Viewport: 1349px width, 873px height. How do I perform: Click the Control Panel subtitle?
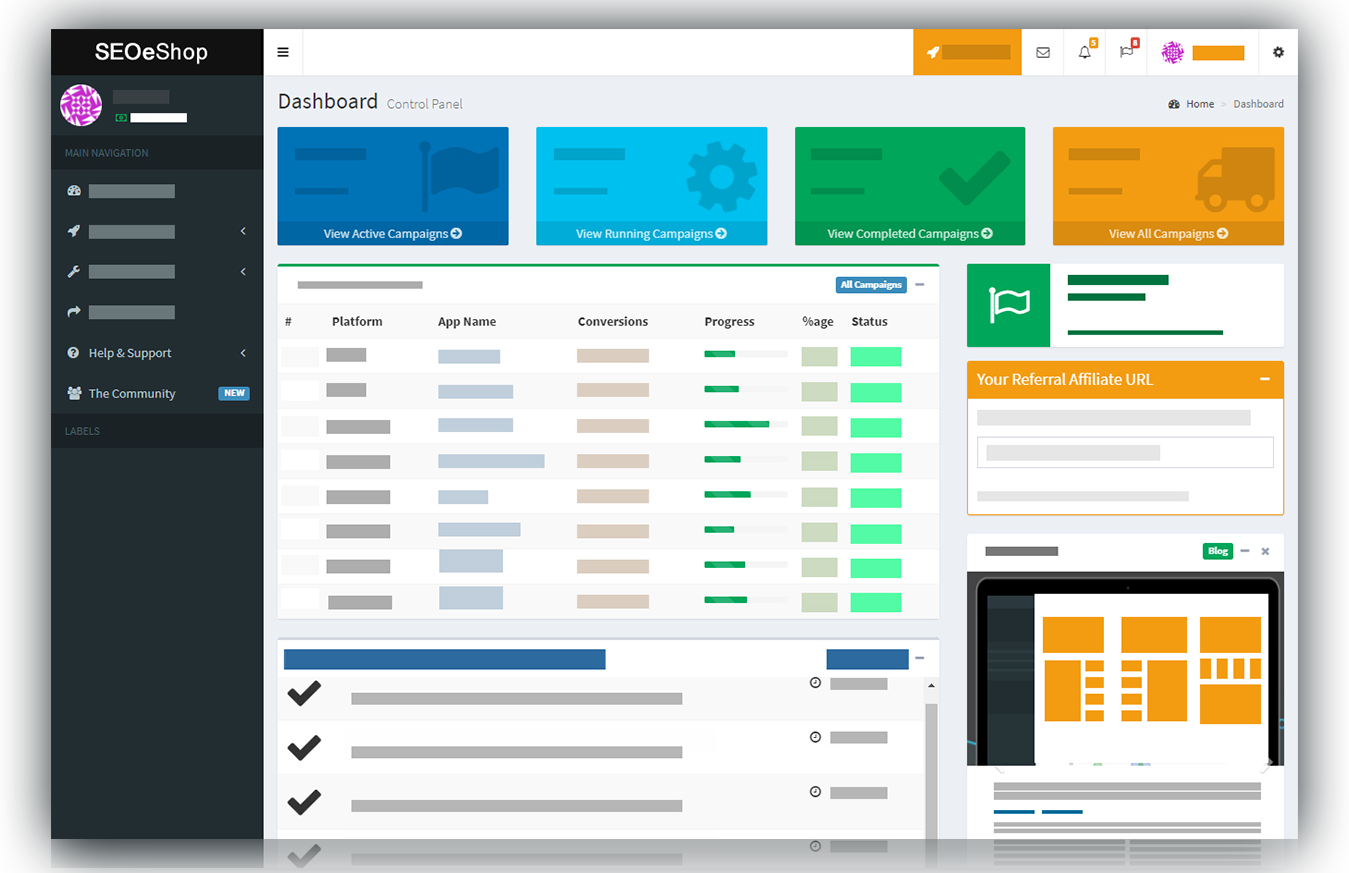[x=425, y=104]
